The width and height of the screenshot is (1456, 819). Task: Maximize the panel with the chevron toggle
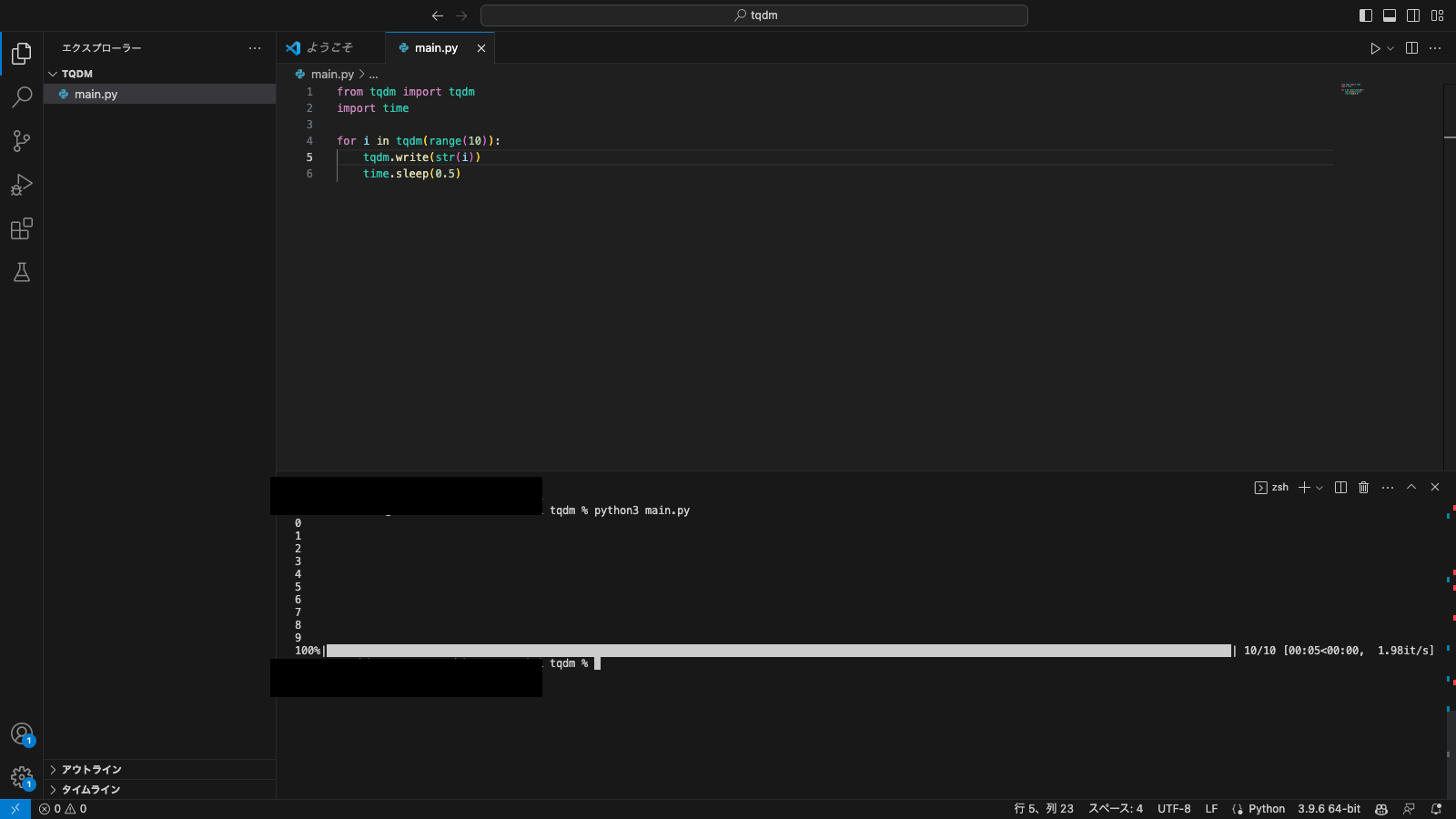1410,487
